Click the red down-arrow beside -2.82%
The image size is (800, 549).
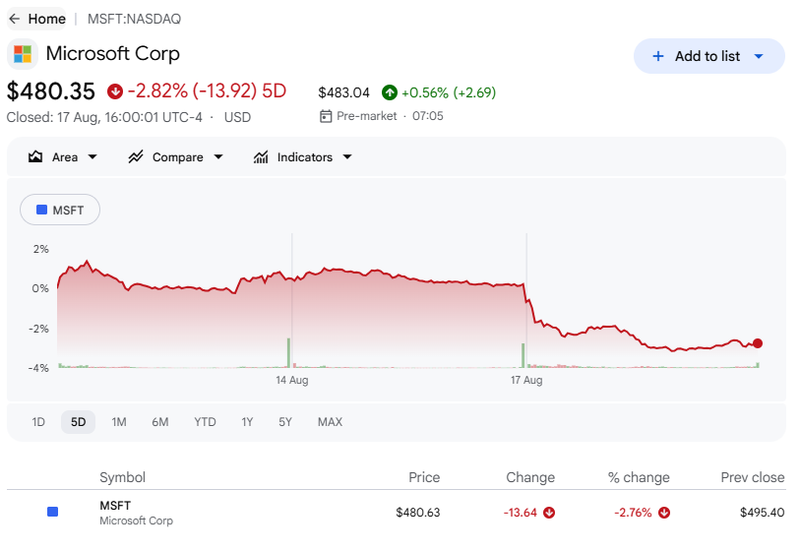[115, 91]
